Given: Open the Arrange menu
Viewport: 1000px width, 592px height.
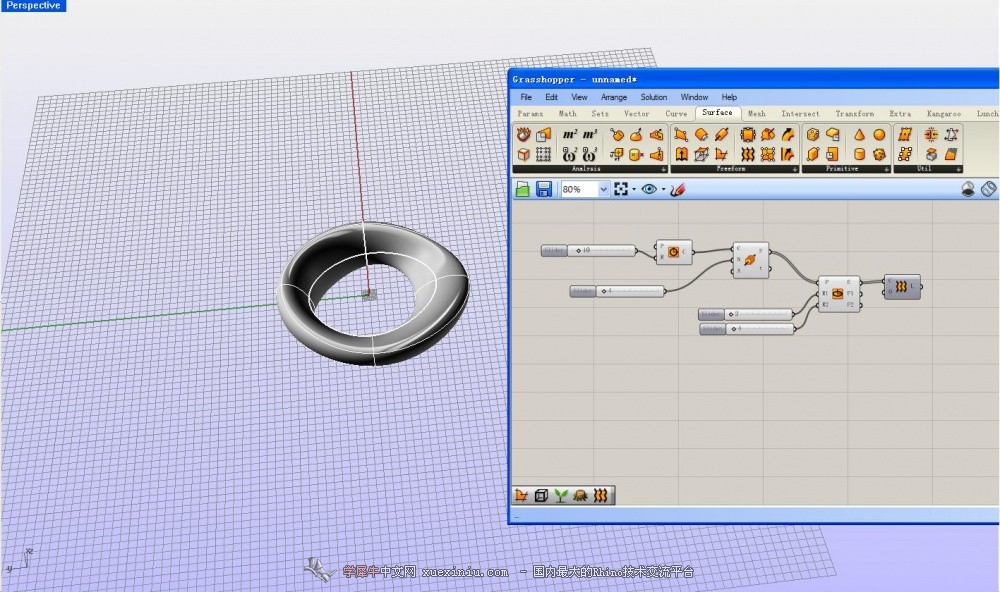Looking at the screenshot, I should [614, 97].
